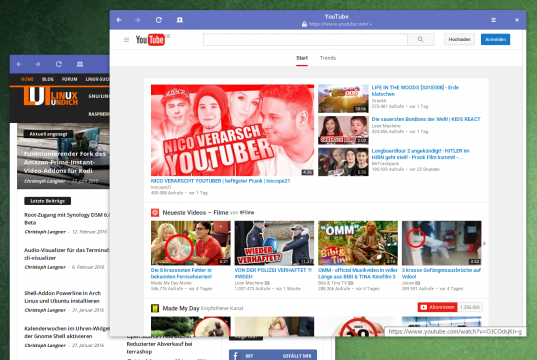537x360 pixels.
Task: Click the LIFE IN THE WOODS thumbnail
Action: [343, 99]
